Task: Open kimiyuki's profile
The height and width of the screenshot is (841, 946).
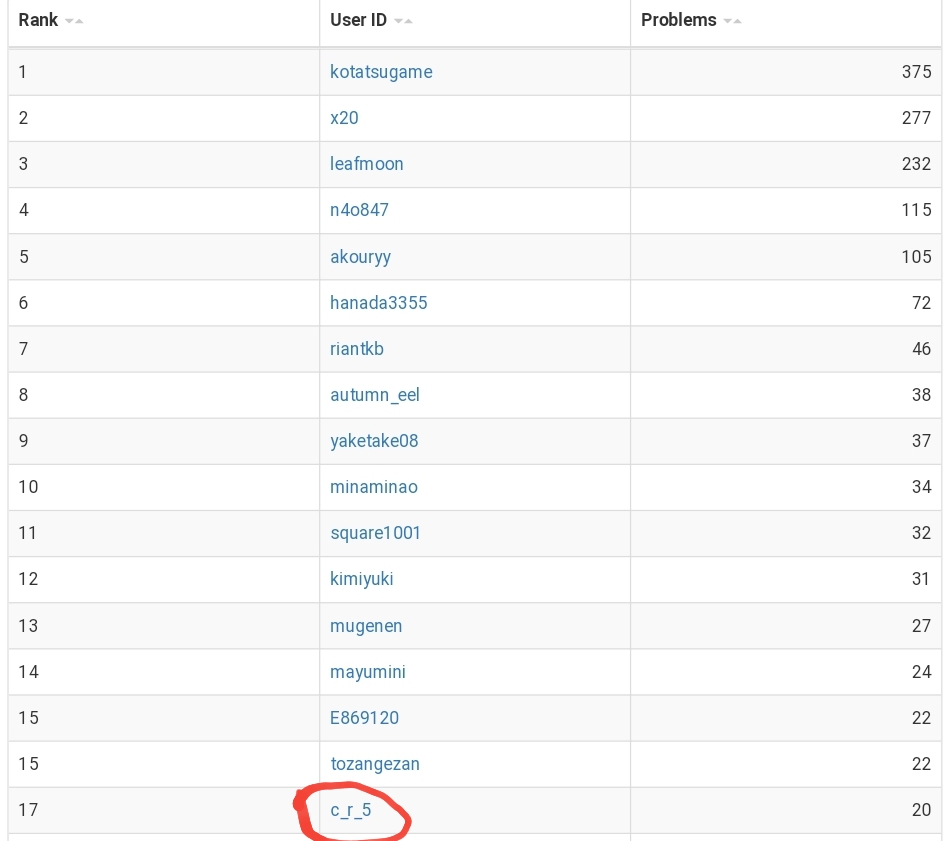Action: click(x=361, y=579)
